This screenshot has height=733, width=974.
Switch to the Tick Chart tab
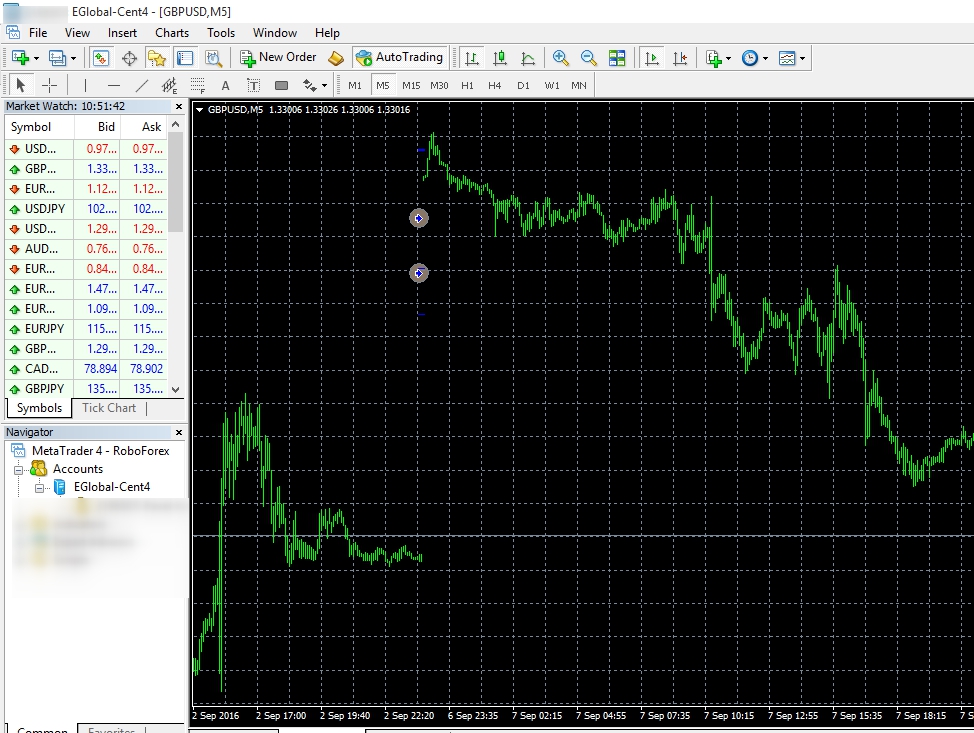coord(109,408)
